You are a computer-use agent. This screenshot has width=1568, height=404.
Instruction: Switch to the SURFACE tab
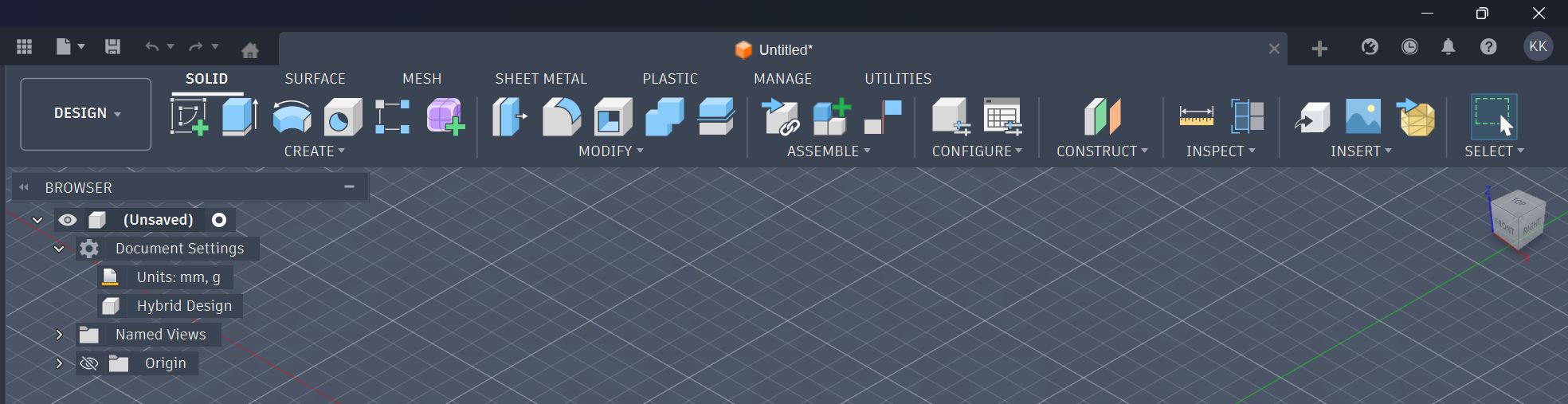[315, 79]
